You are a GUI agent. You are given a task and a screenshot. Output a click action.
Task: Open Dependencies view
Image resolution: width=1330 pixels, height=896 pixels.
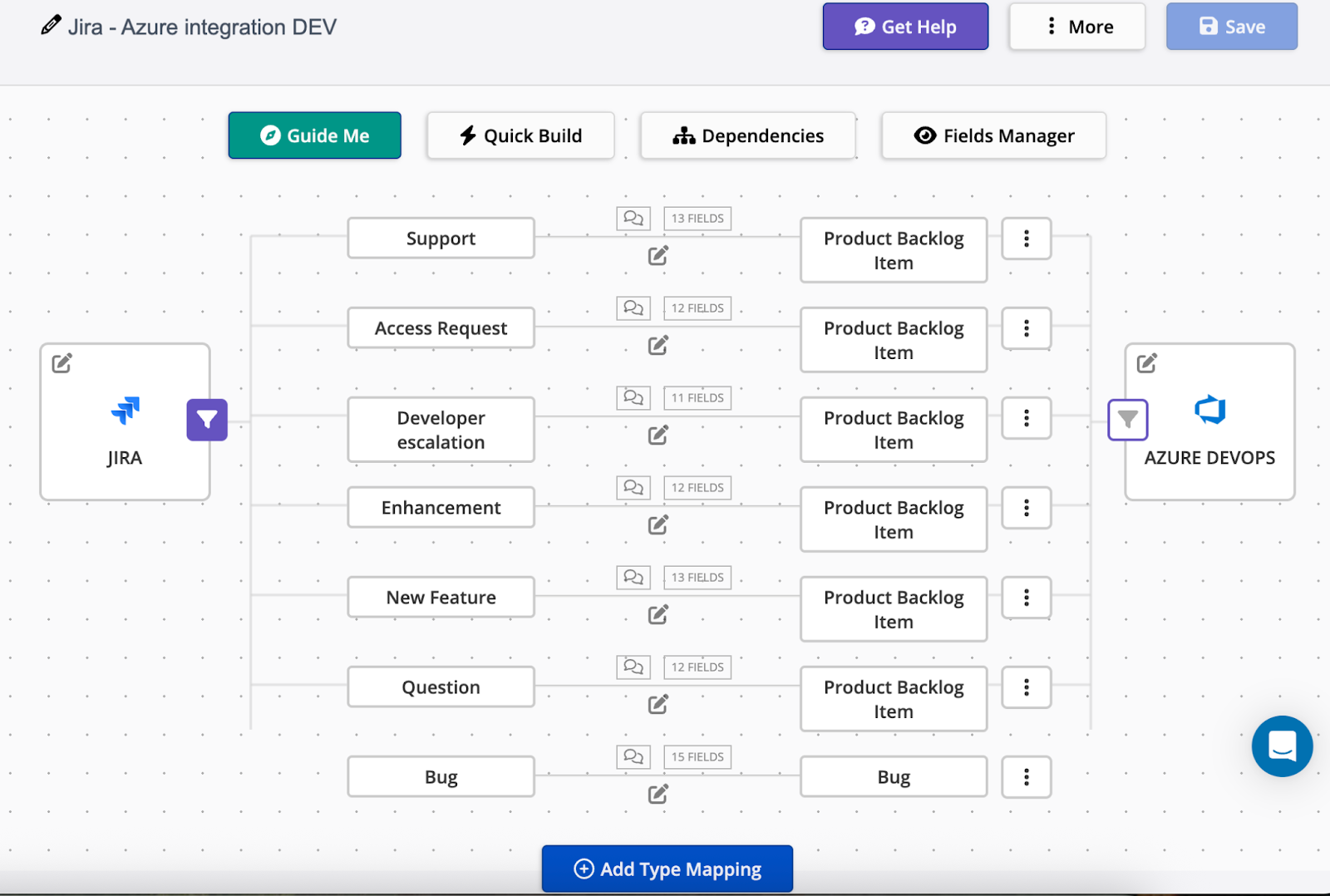[748, 135]
